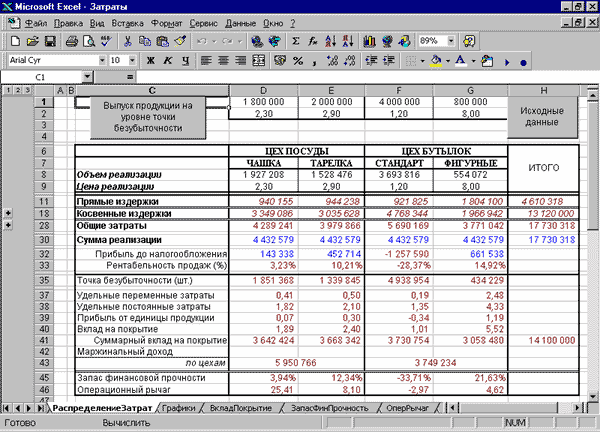The width and height of the screenshot is (600, 432).
Task: Open Print Preview icon
Action: tap(89, 41)
